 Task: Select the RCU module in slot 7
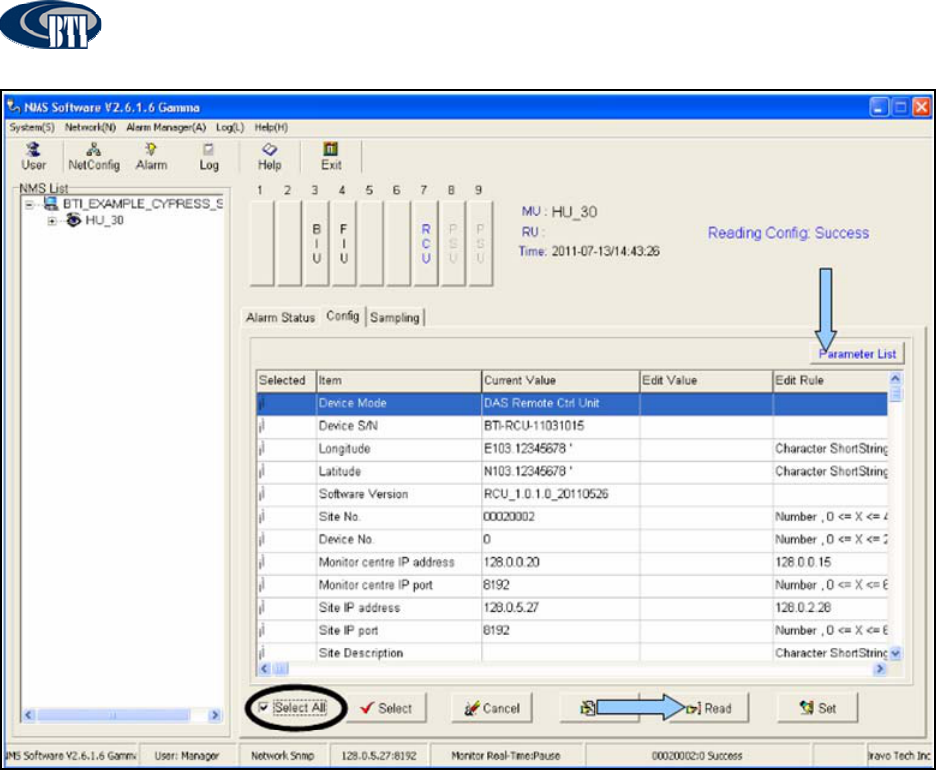tap(426, 244)
